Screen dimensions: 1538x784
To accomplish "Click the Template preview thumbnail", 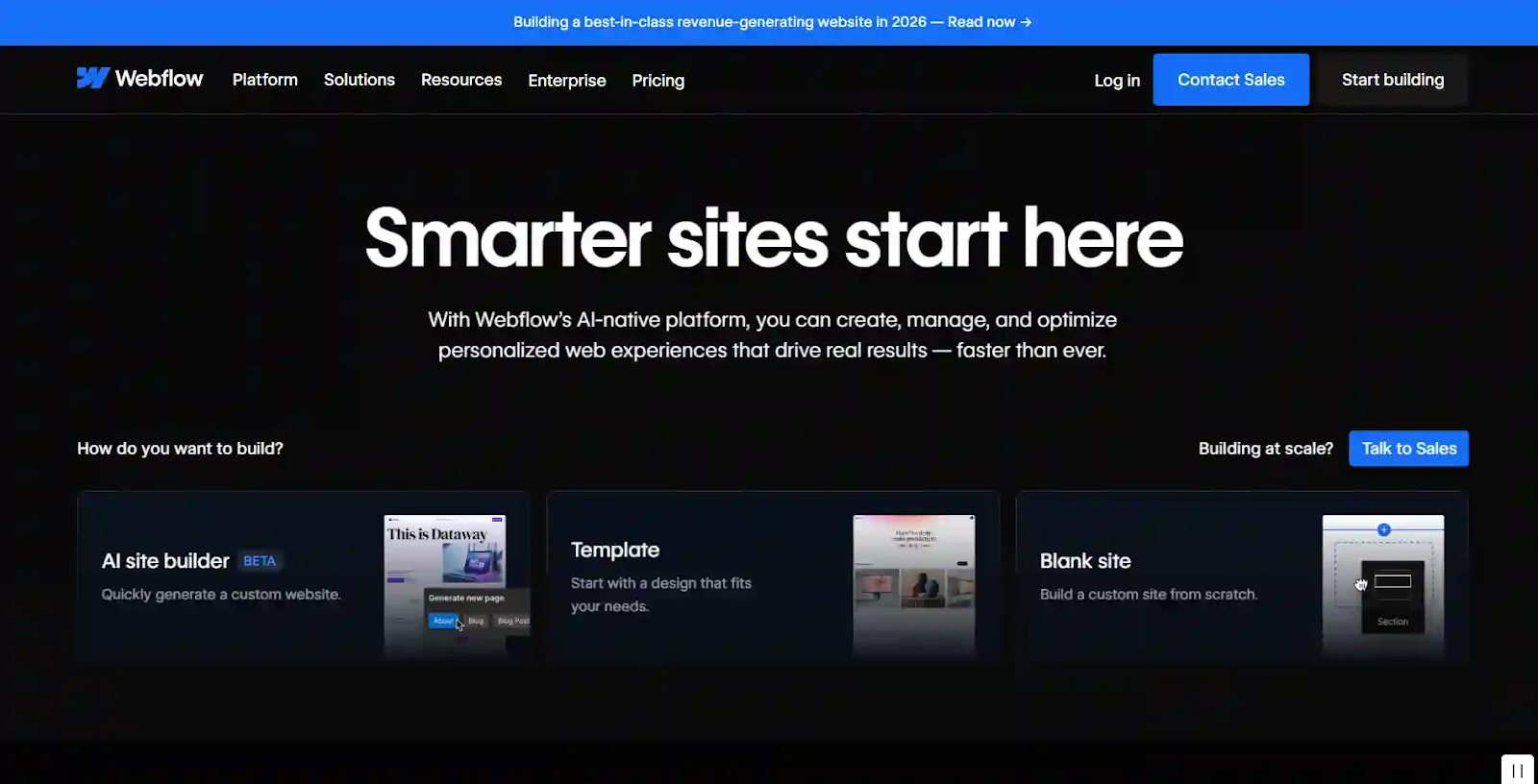I will click(x=914, y=586).
